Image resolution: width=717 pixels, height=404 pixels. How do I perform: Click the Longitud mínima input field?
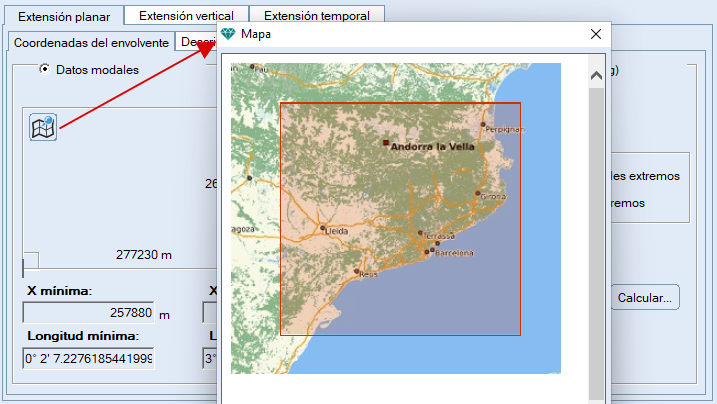tap(87, 358)
